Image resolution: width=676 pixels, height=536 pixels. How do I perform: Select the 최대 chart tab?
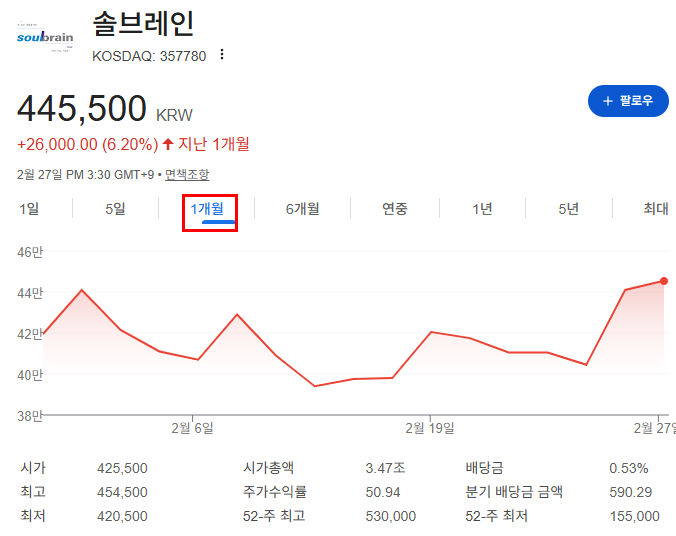click(x=656, y=209)
